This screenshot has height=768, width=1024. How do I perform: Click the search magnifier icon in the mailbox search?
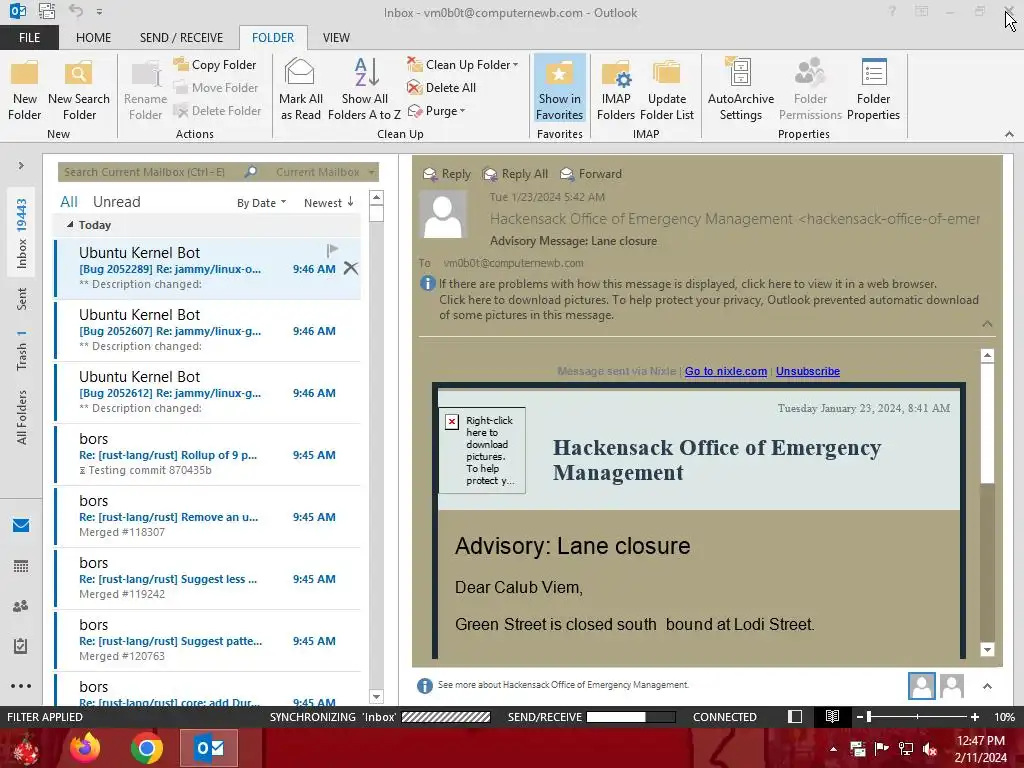pyautogui.click(x=251, y=172)
